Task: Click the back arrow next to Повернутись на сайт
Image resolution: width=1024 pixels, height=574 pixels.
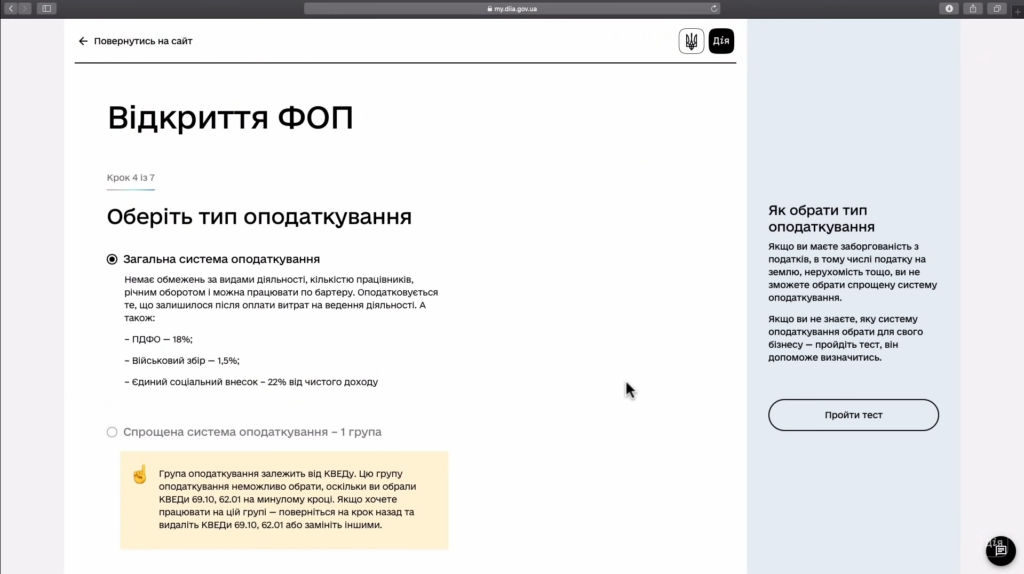Action: tap(83, 41)
